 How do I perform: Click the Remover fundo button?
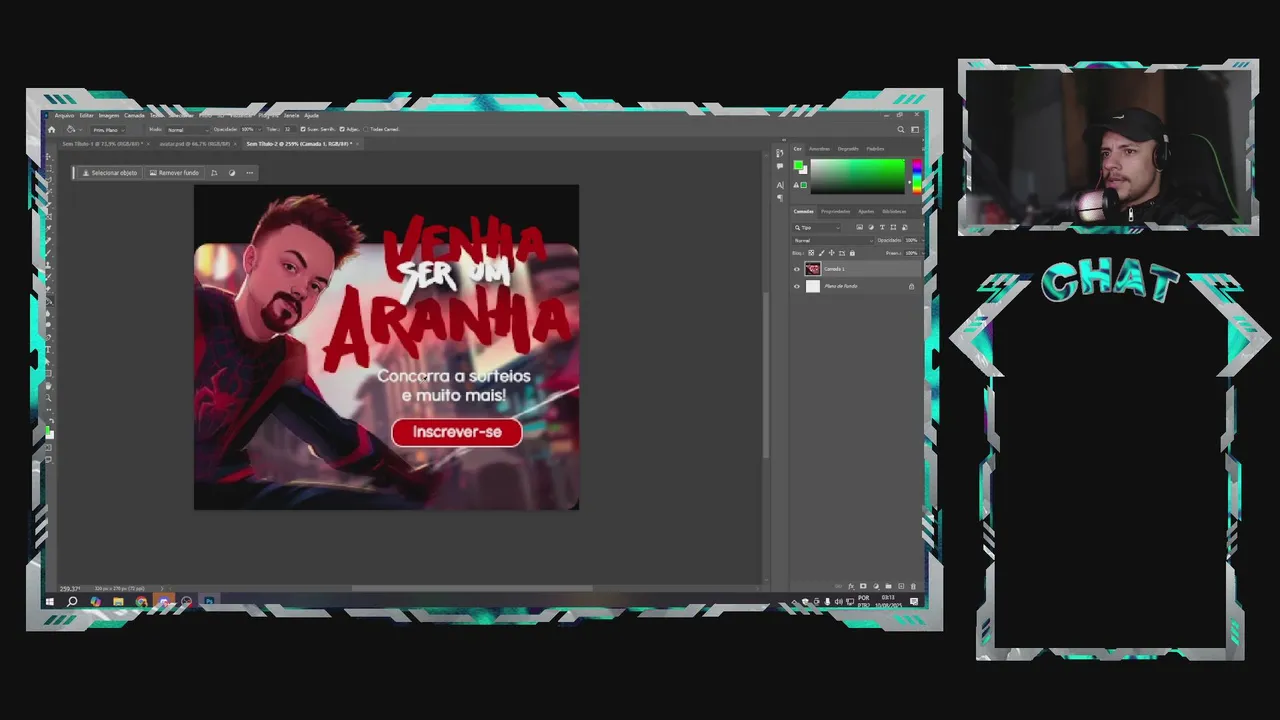tap(174, 173)
